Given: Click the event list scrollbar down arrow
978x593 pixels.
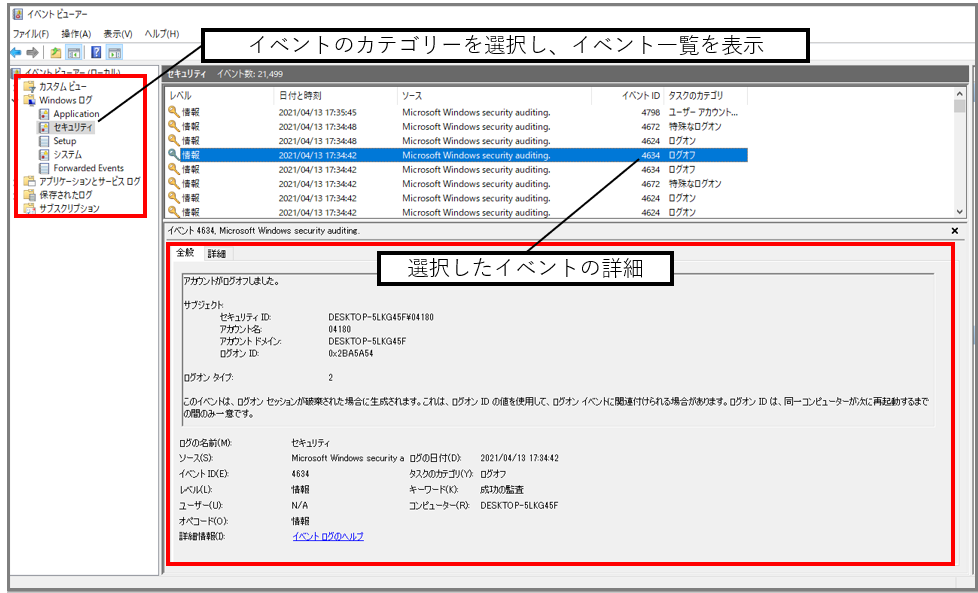Looking at the screenshot, I should coord(960,212).
